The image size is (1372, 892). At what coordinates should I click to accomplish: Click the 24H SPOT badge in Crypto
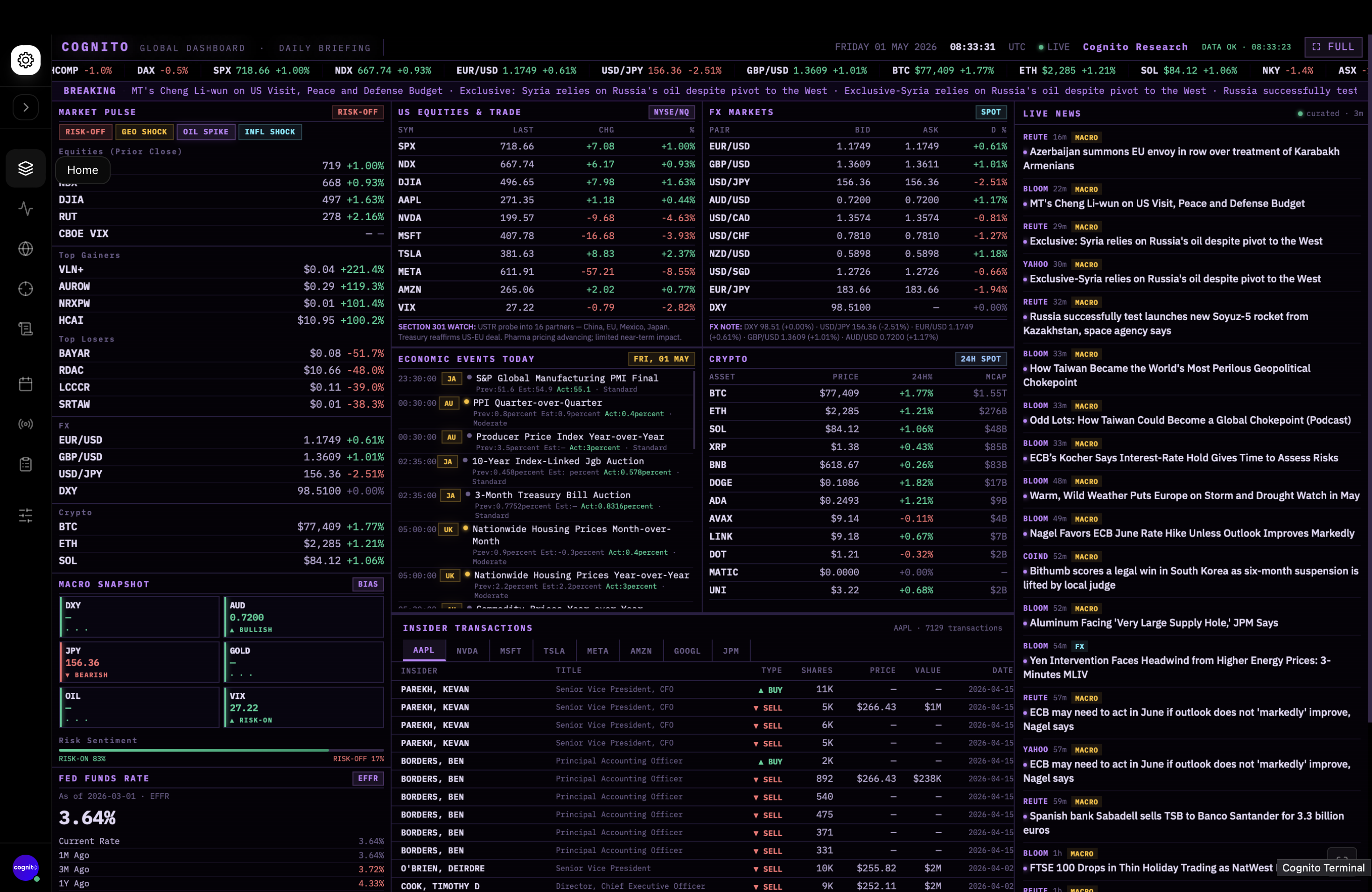coord(980,359)
